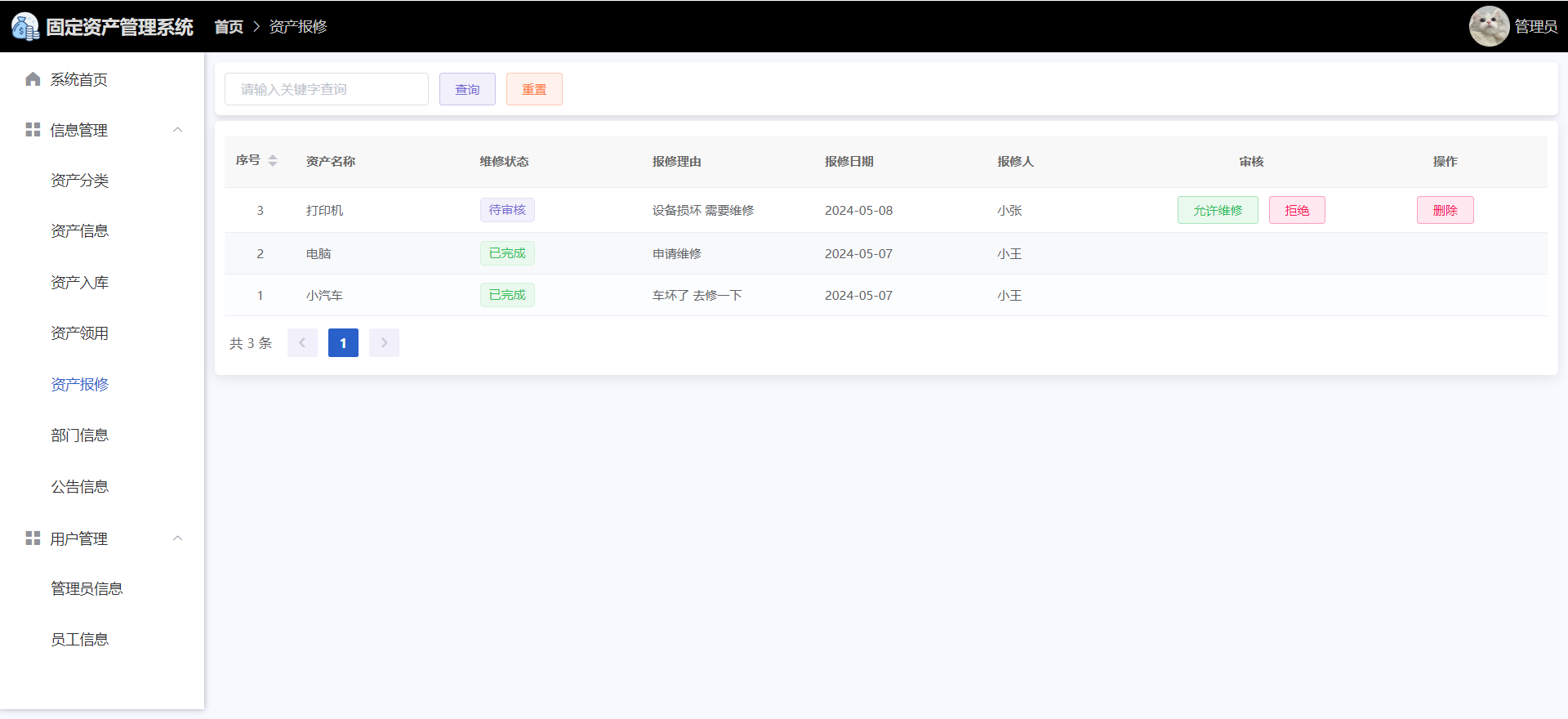Click the 管理员 username label
Image resolution: width=1568 pixels, height=719 pixels.
point(1536,27)
